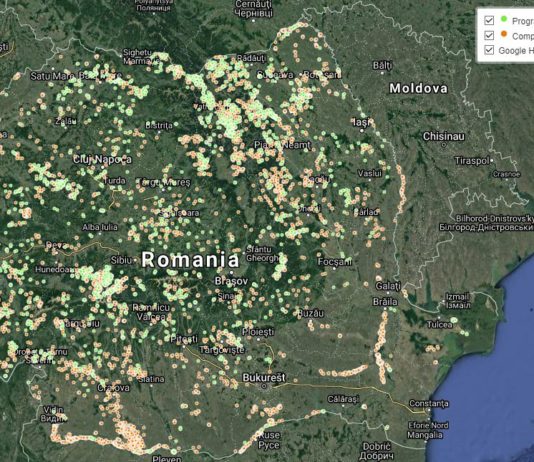Toggle the 'Google H...' layer checkbox

coord(489,50)
